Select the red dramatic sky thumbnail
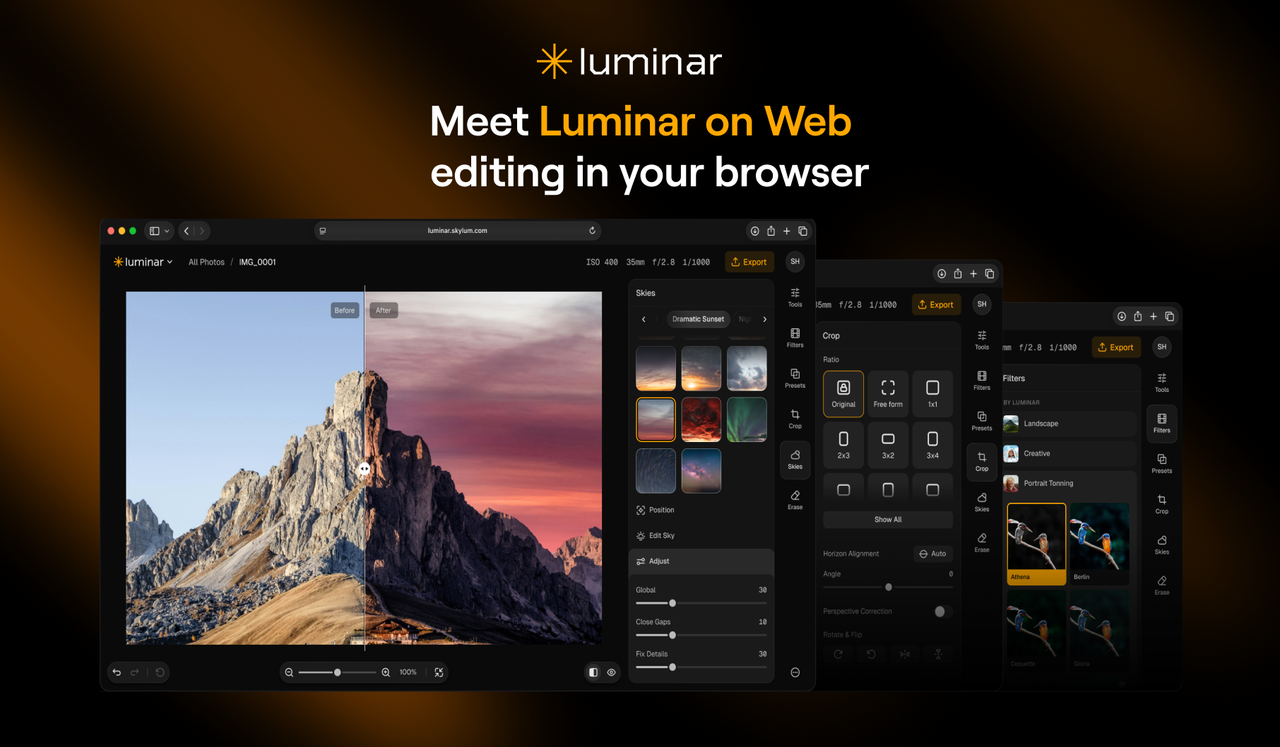This screenshot has width=1280, height=747. click(x=701, y=419)
